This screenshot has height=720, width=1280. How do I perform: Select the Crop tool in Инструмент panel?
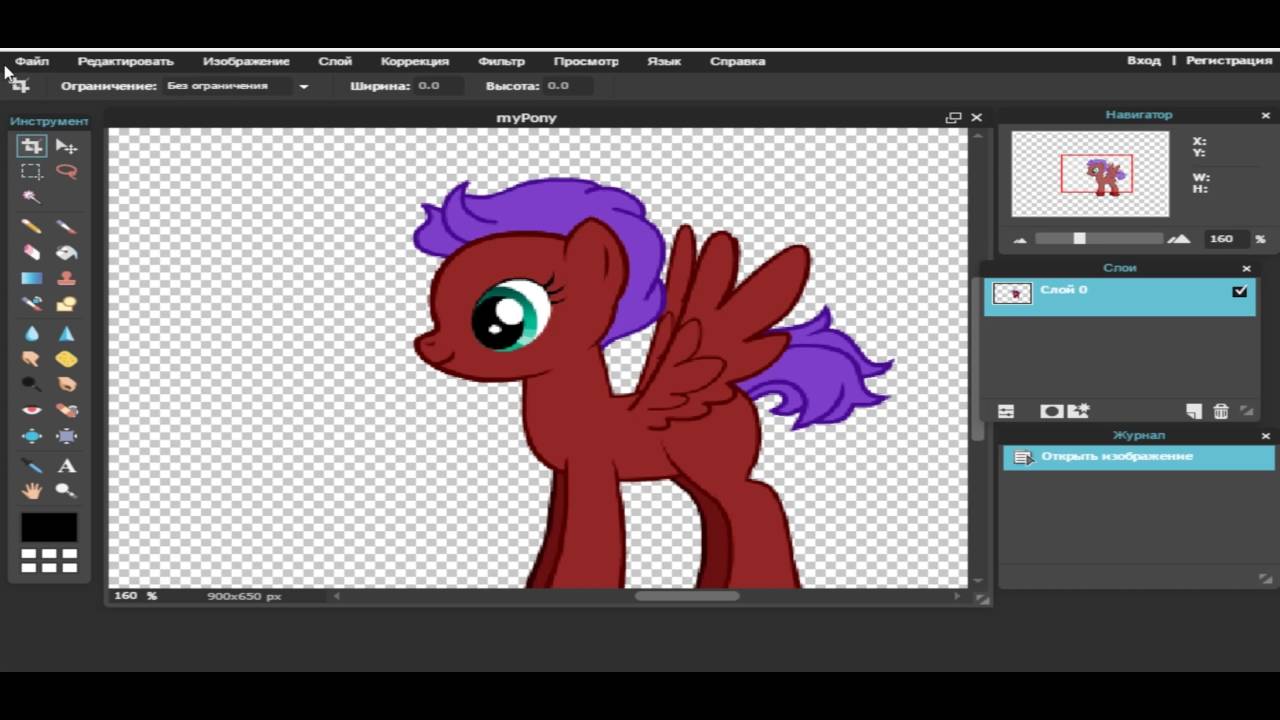32,147
